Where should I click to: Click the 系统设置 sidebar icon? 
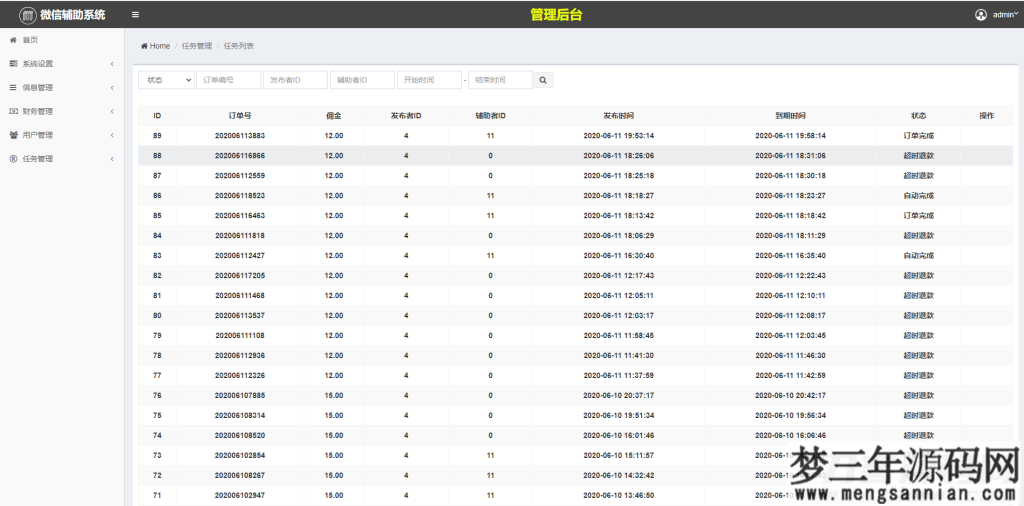pos(13,64)
